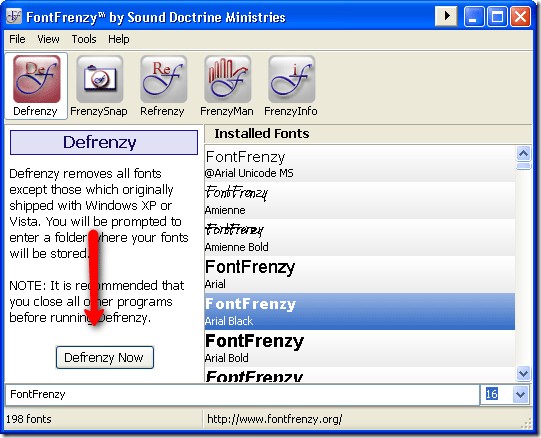
Task: Select the Arial font entry
Action: [360, 275]
